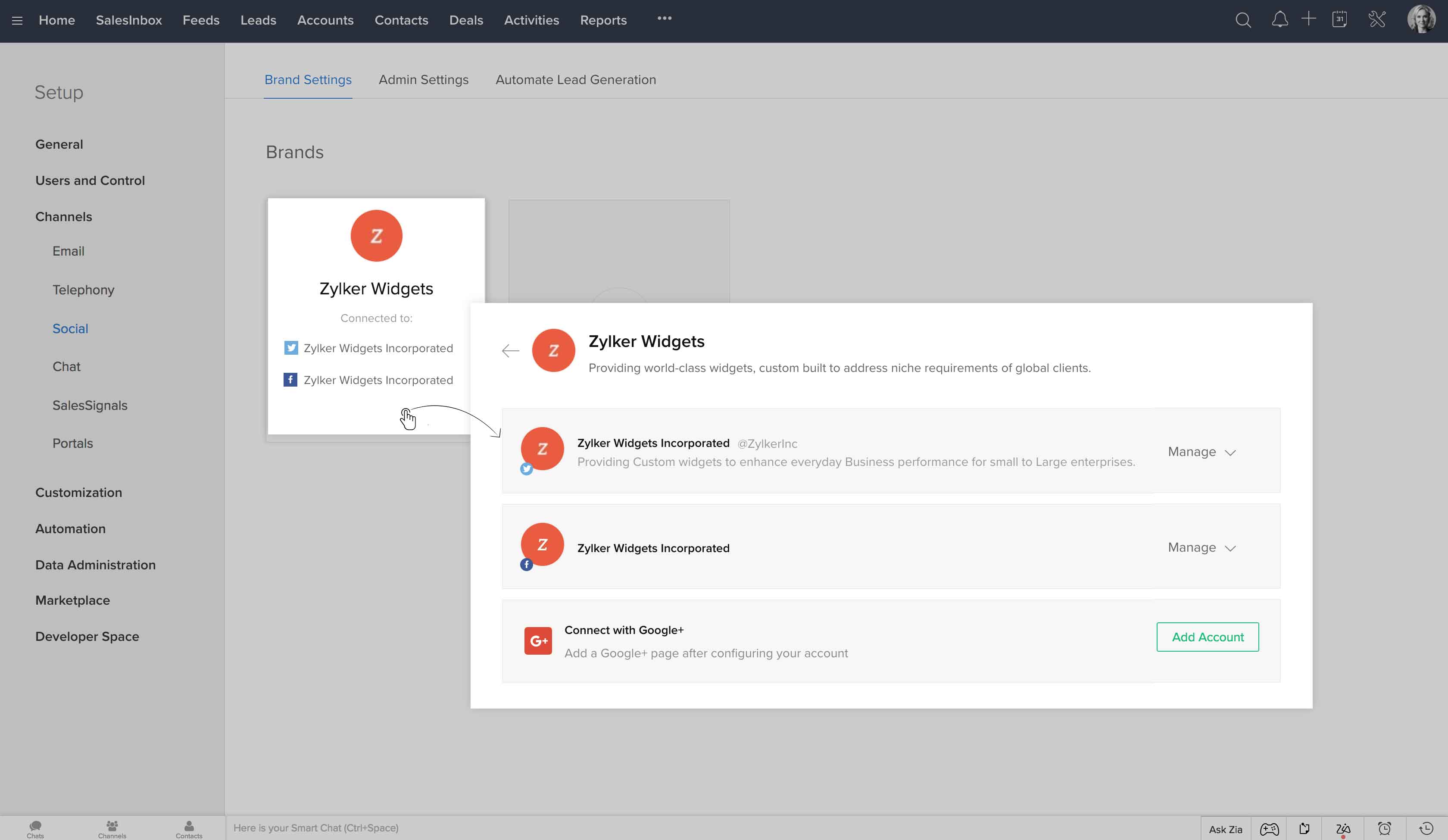Click the Facebook icon in brand card
This screenshot has width=1448, height=840.
click(x=290, y=380)
